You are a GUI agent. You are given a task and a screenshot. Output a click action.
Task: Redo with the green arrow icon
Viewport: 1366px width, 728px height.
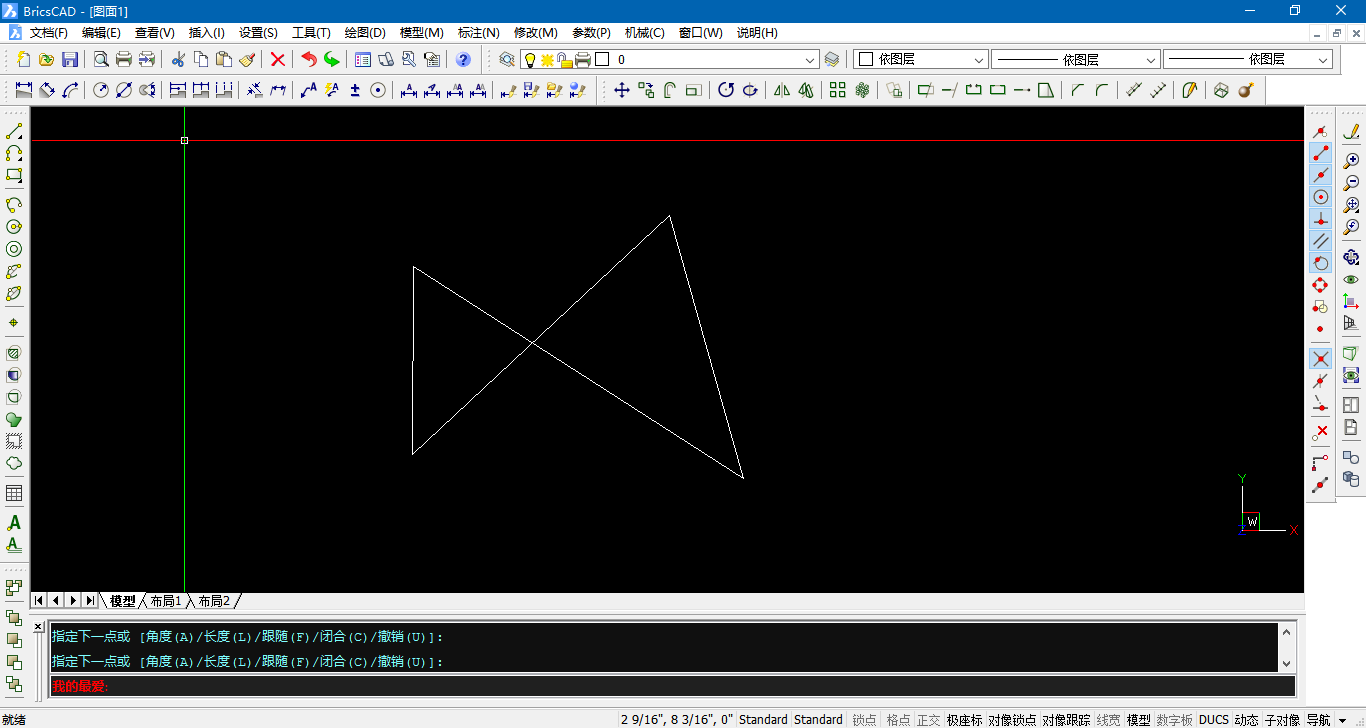(x=332, y=59)
